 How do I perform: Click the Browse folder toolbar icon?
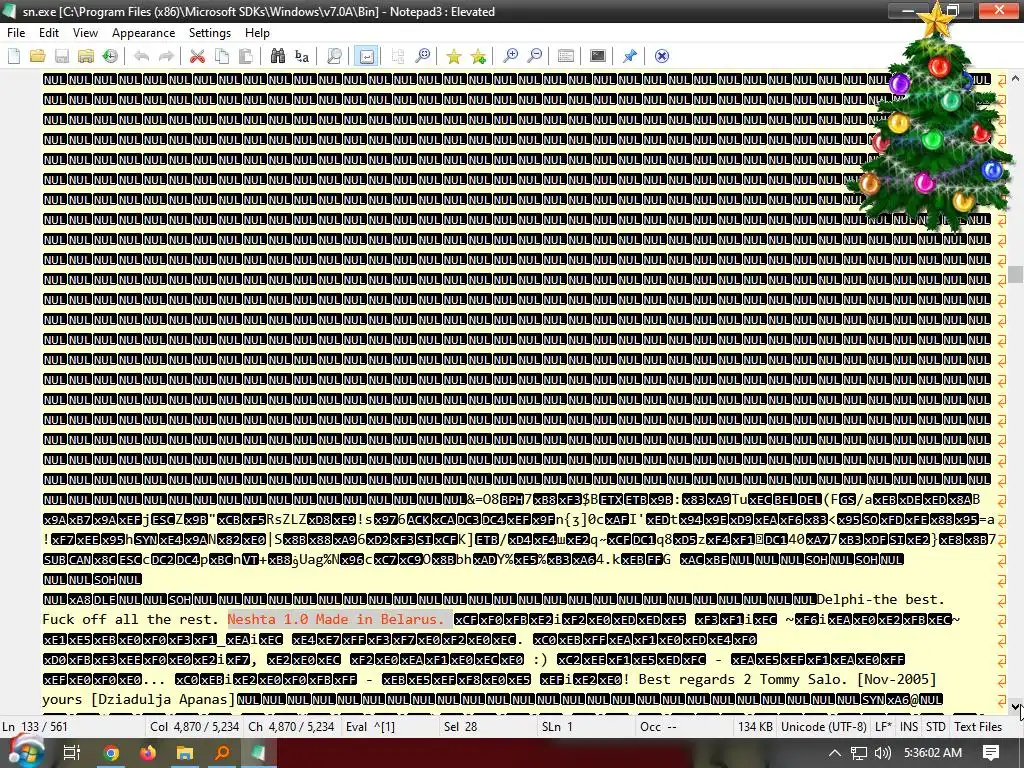coord(86,56)
